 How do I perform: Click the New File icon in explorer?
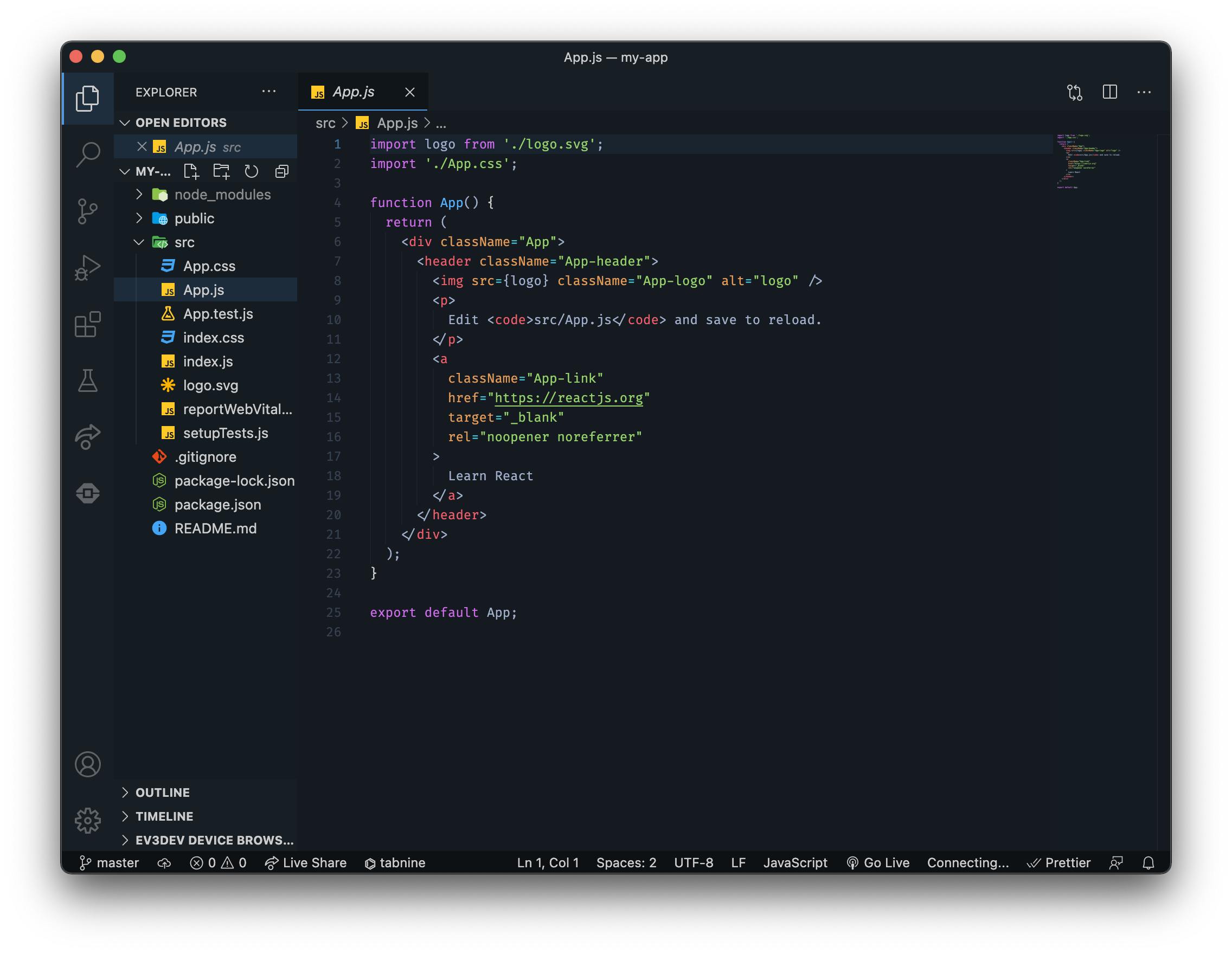(x=191, y=171)
